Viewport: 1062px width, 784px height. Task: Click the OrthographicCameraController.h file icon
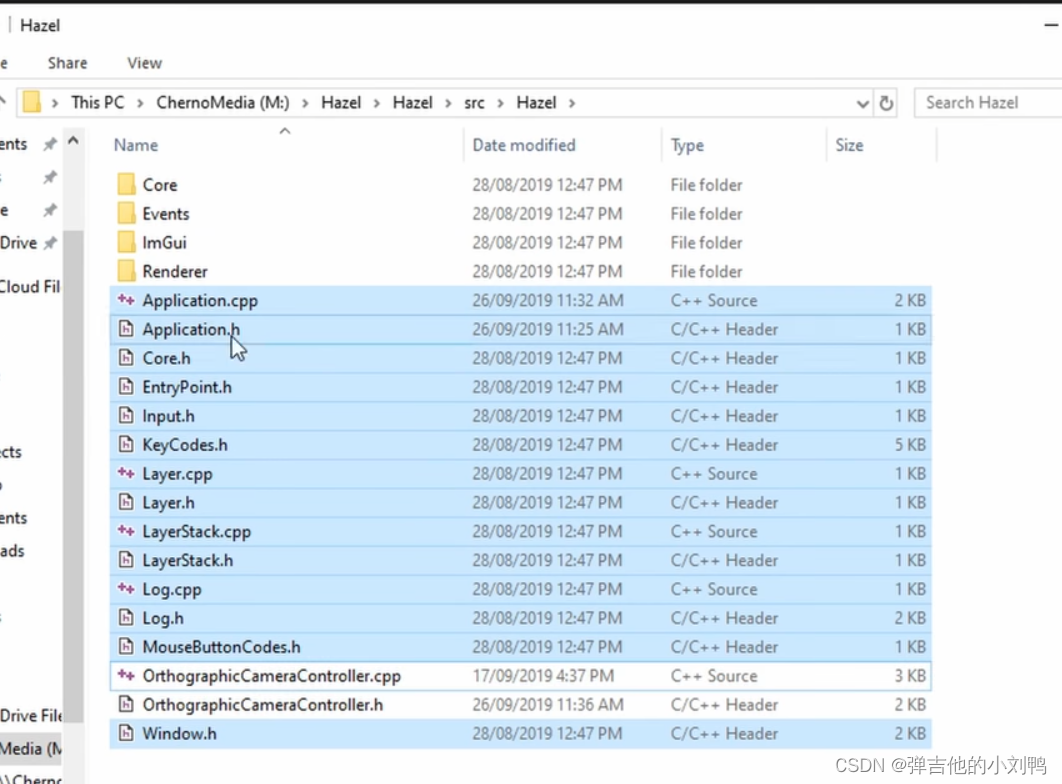point(126,704)
